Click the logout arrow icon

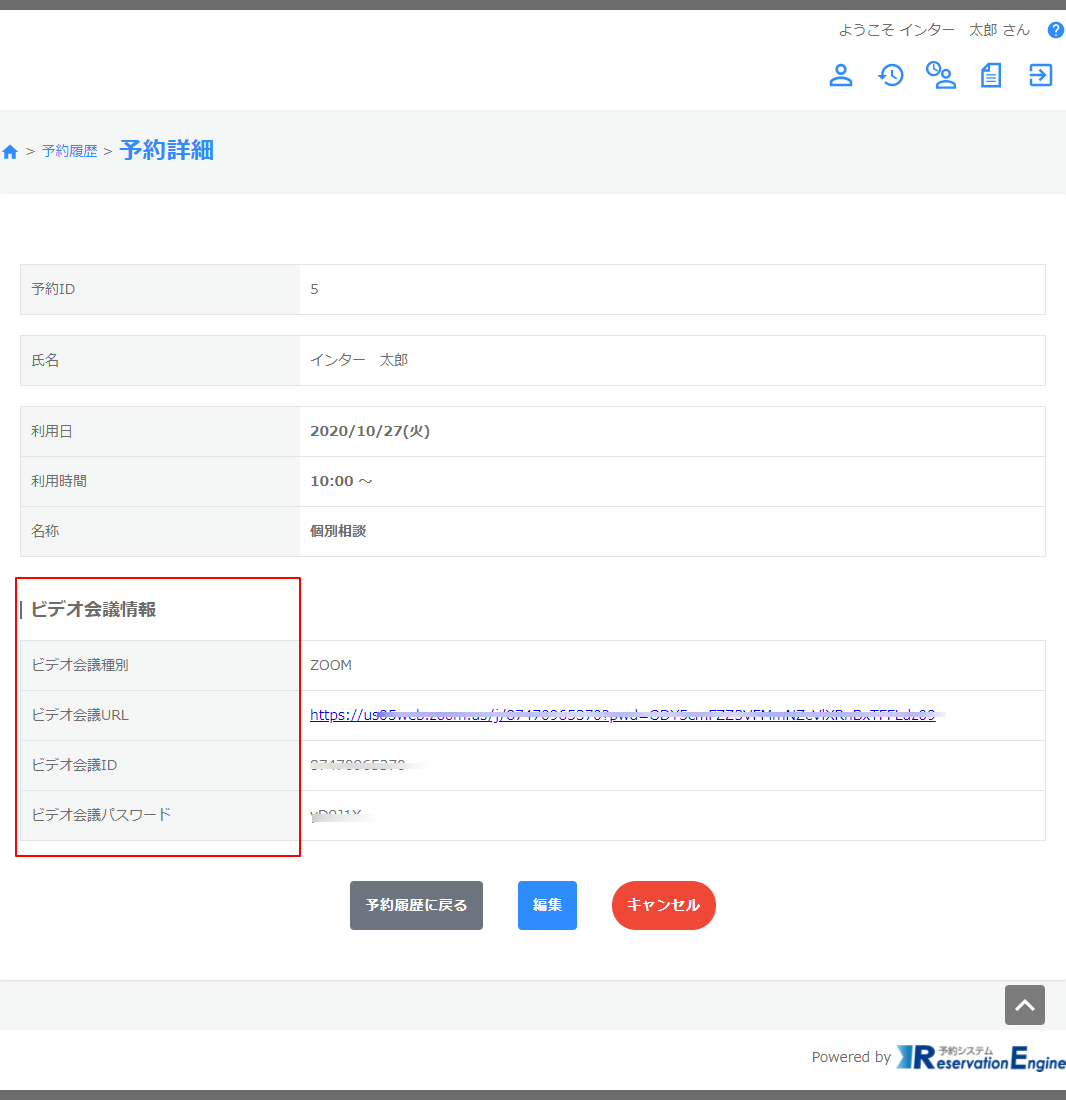click(x=1041, y=75)
